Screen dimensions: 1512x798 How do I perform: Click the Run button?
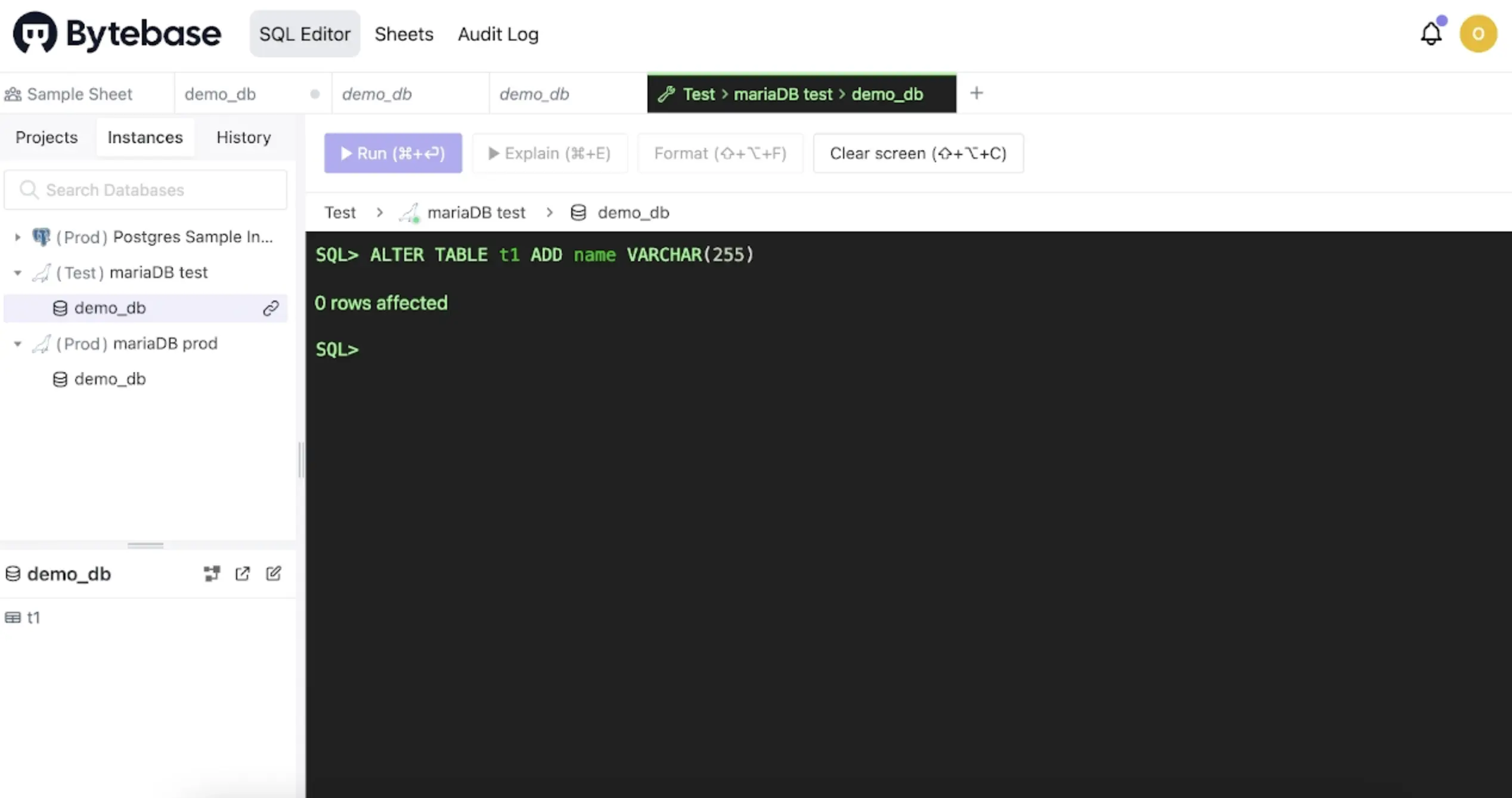[393, 153]
